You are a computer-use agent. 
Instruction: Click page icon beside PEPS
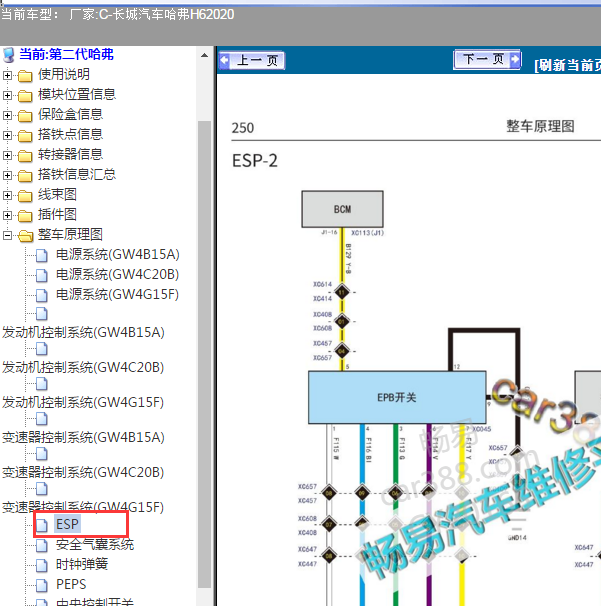(x=42, y=586)
